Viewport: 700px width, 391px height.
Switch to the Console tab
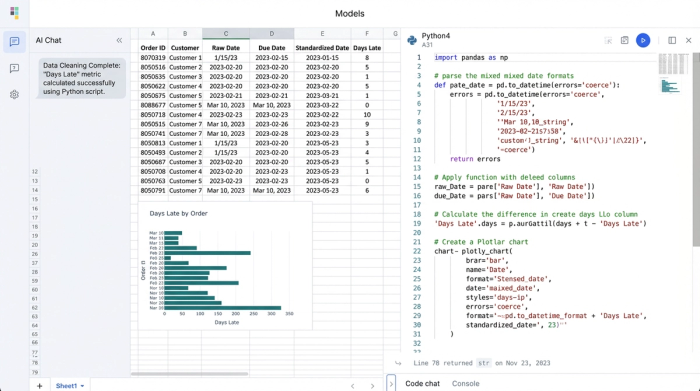(x=465, y=383)
